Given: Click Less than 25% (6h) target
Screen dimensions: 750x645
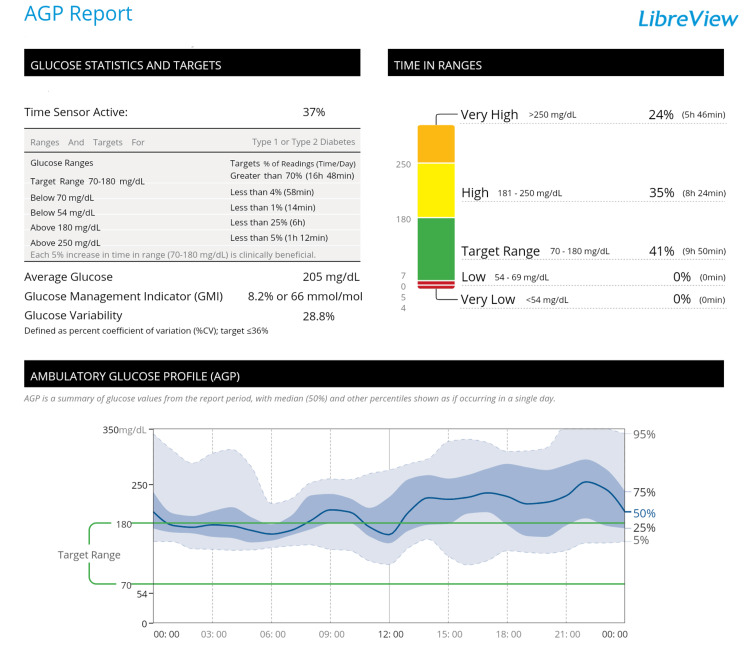Looking at the screenshot, I should 268,222.
